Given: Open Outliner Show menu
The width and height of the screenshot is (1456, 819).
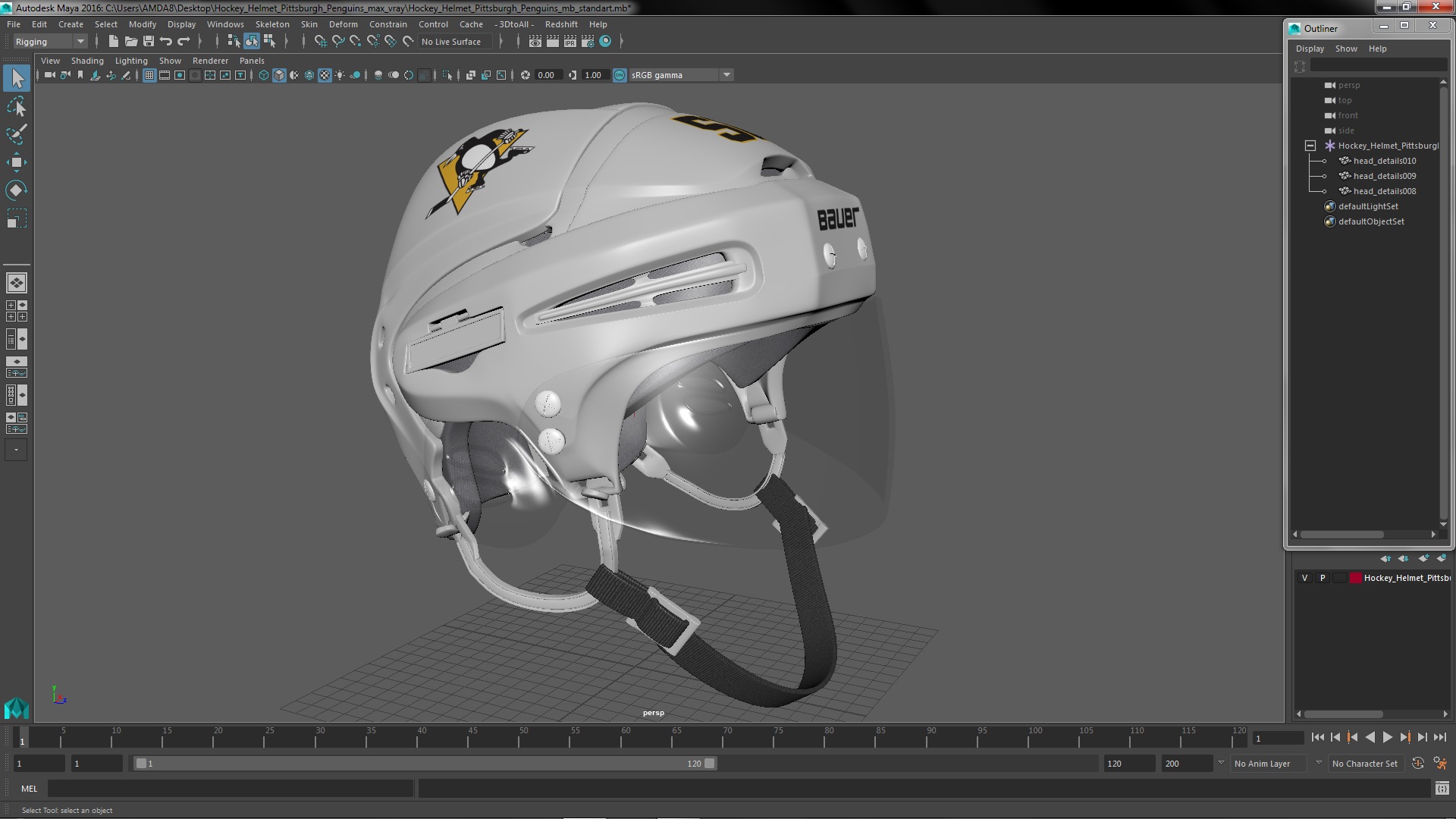Looking at the screenshot, I should (x=1346, y=49).
